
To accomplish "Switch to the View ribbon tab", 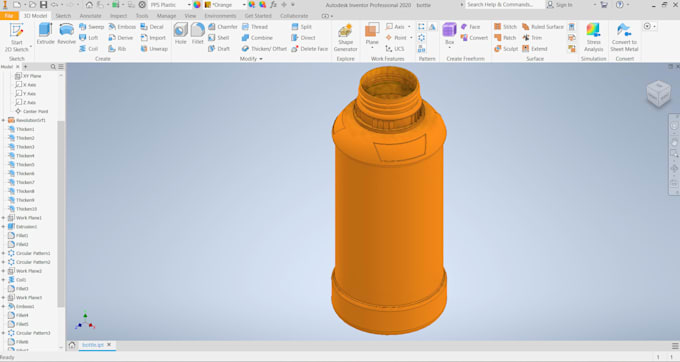I will 190,16.
